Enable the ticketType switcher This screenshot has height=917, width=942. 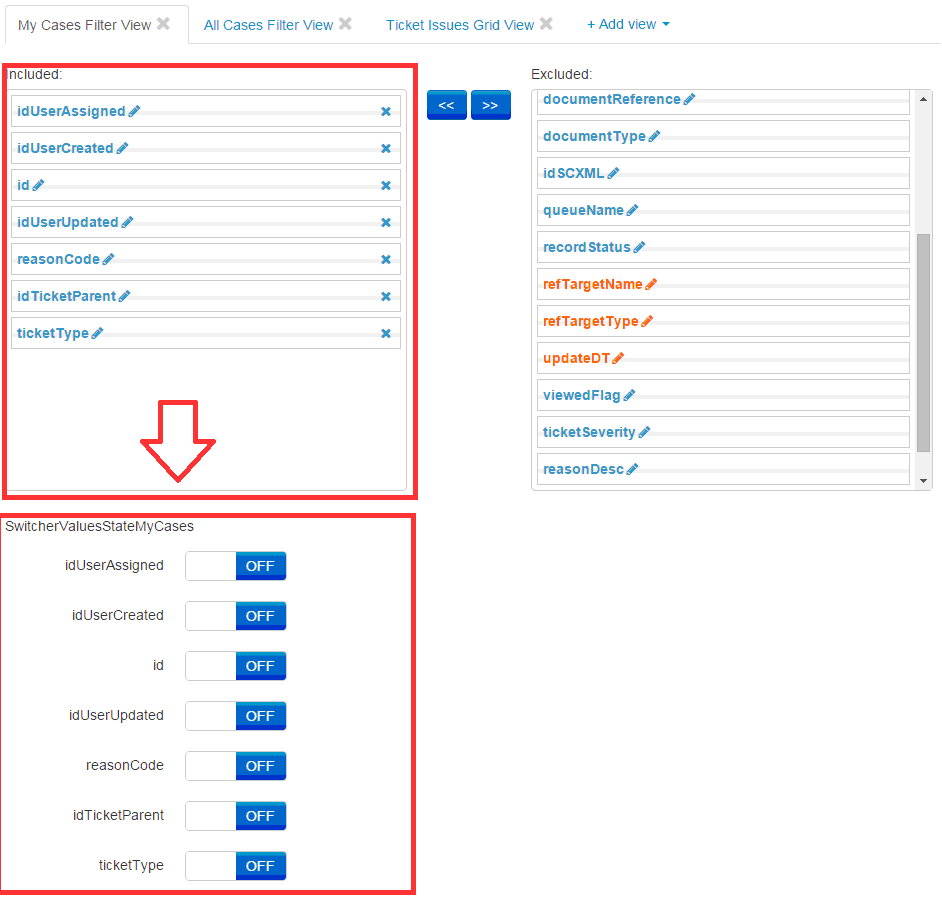click(236, 866)
